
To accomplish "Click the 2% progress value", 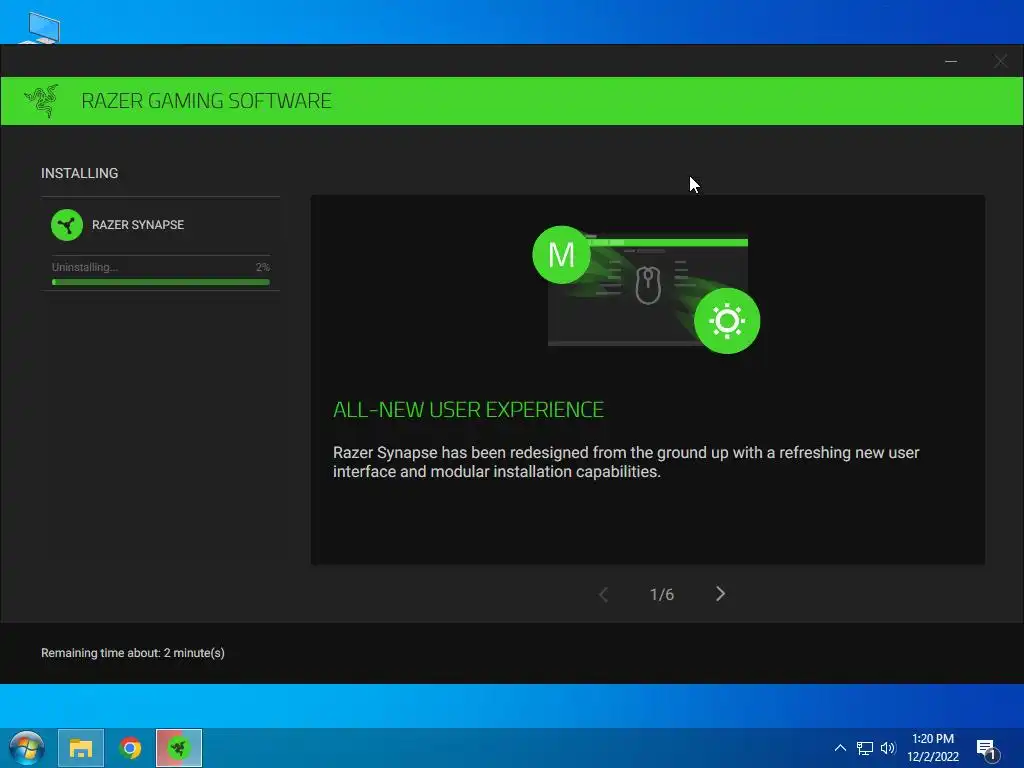I will click(x=263, y=267).
